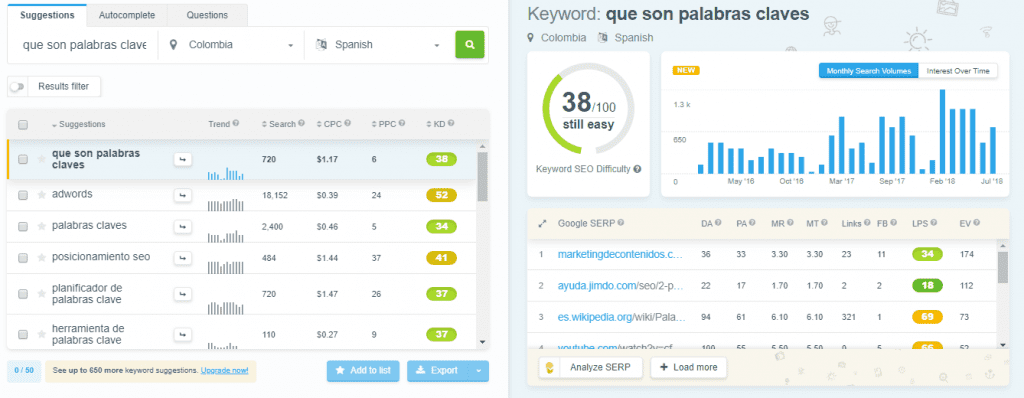1024x398 pixels.
Task: Open marketingdecontenidos.c... SERP result link
Action: (x=620, y=254)
